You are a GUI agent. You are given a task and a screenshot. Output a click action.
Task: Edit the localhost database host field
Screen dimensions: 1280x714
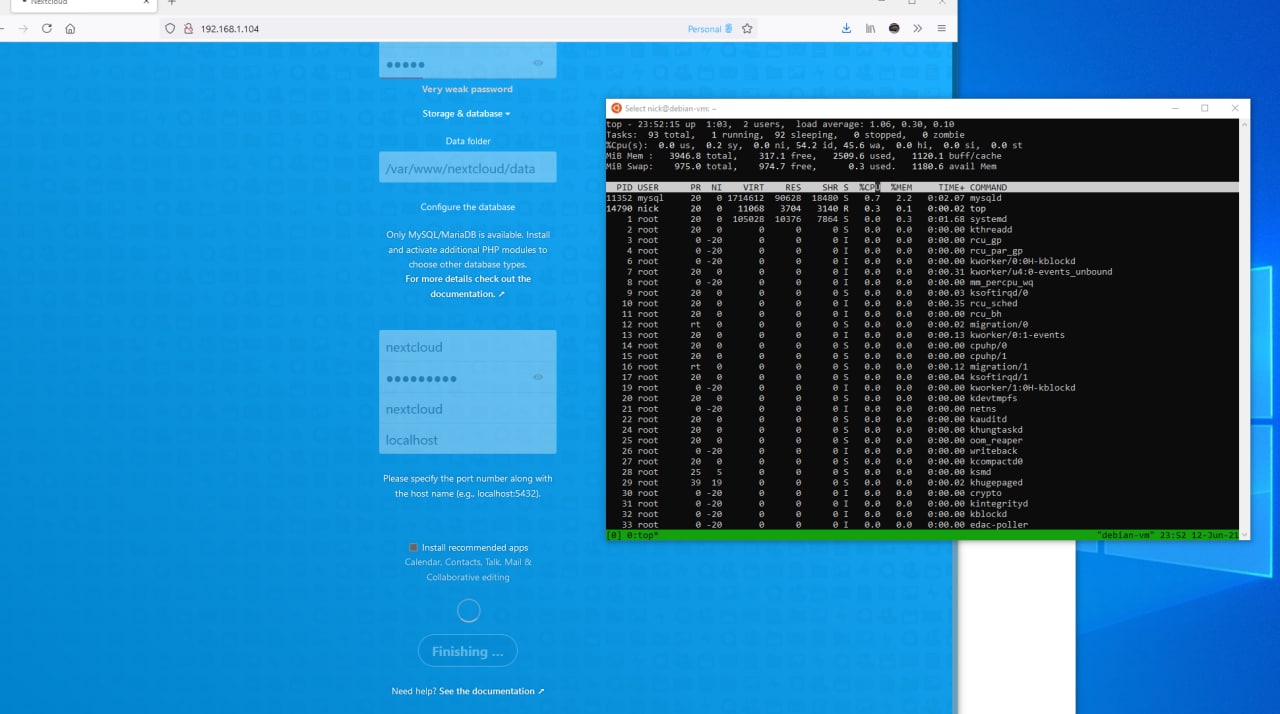pyautogui.click(x=467, y=440)
